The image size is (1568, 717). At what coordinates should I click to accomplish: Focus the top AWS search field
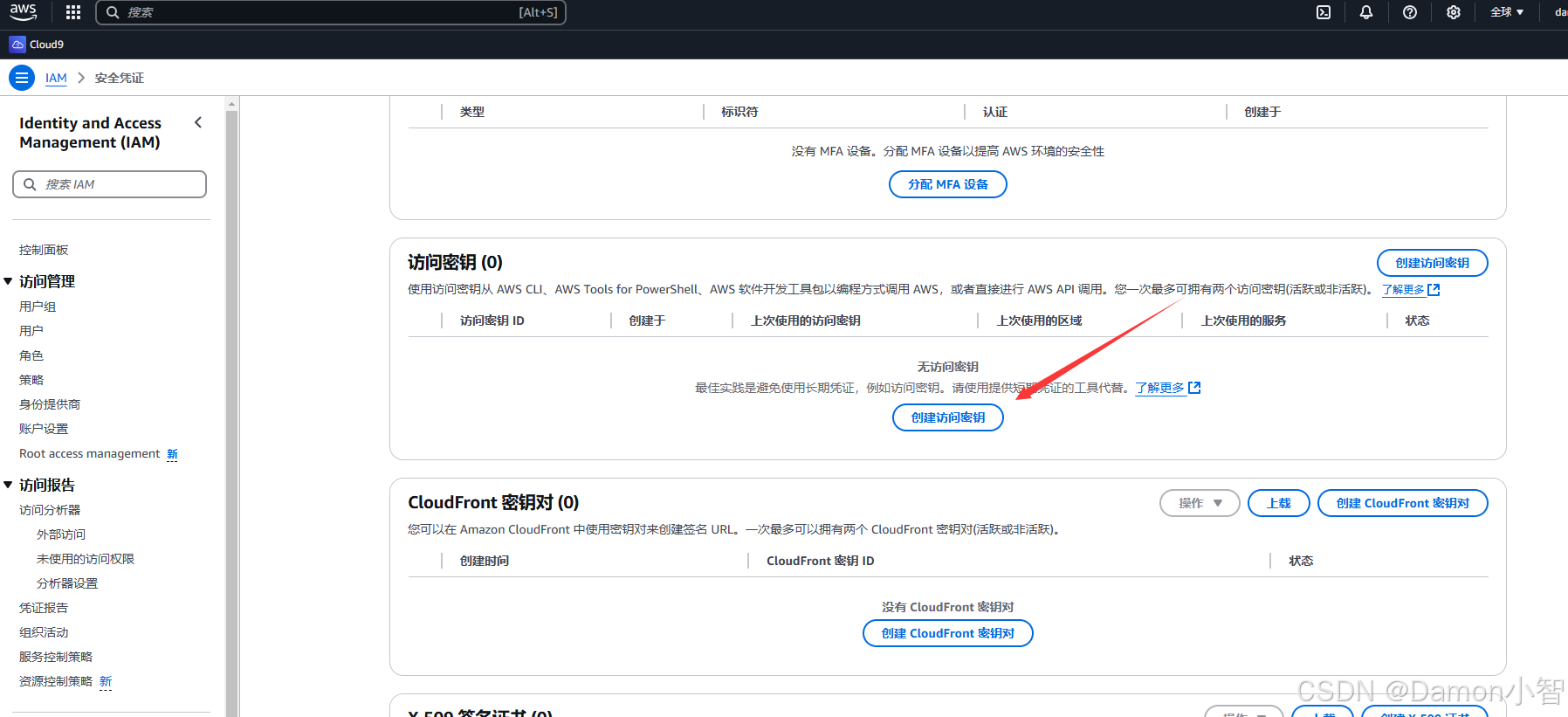331,12
